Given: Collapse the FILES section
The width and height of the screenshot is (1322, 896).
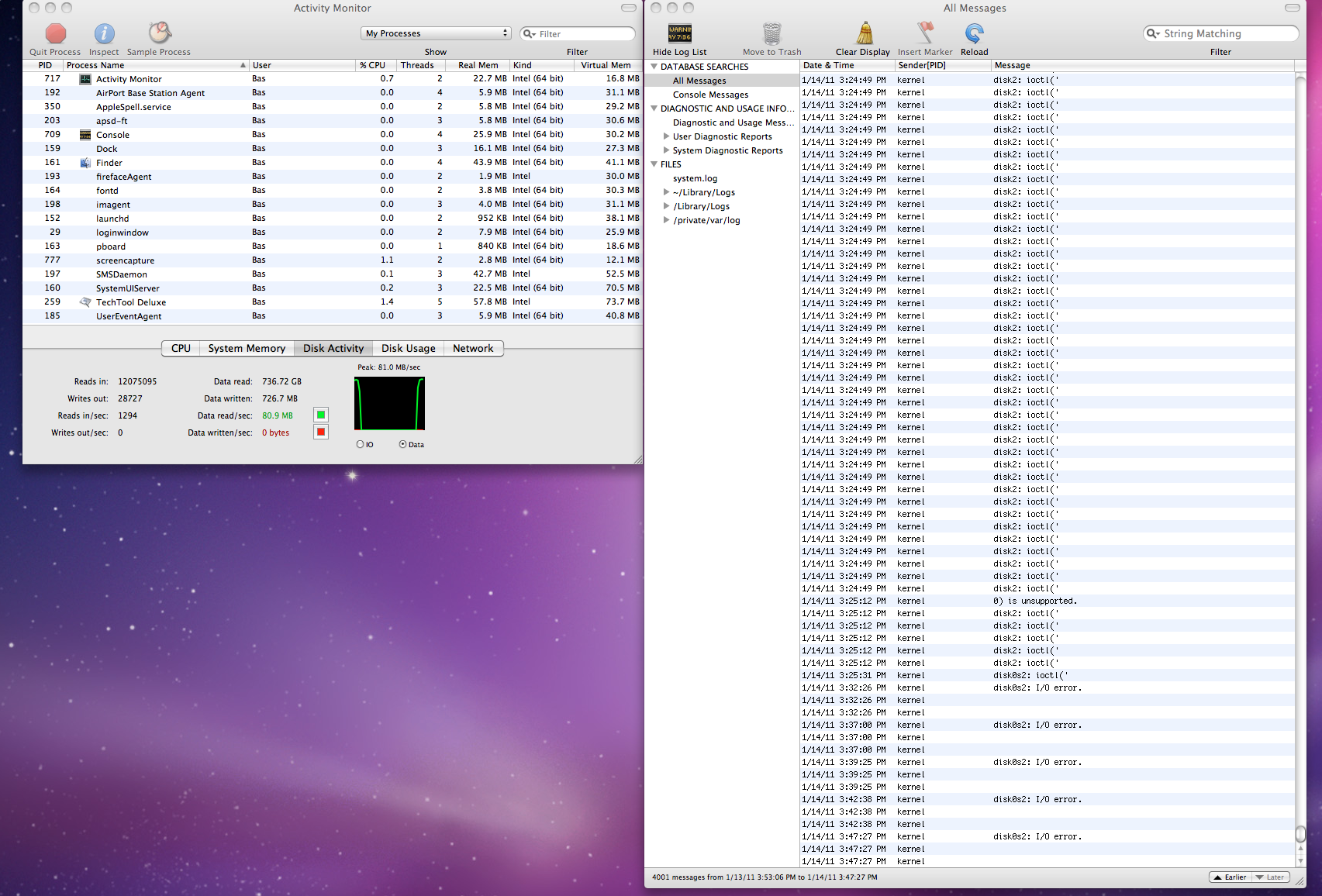Looking at the screenshot, I should coord(654,164).
